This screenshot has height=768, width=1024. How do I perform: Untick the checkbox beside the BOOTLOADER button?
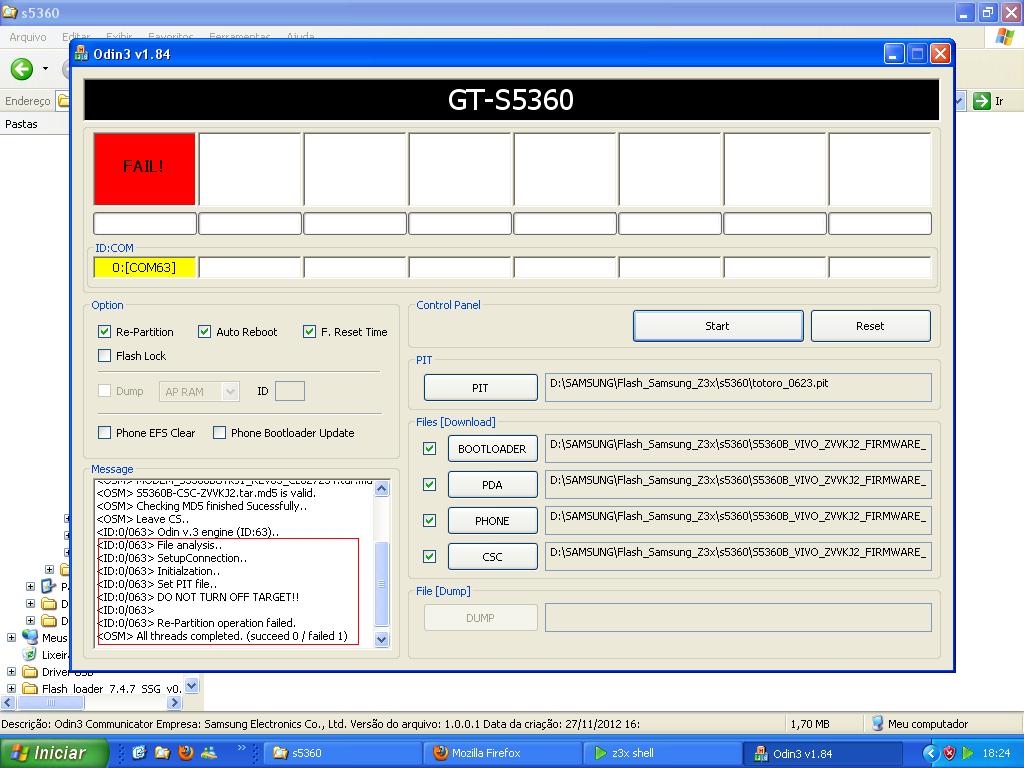430,449
